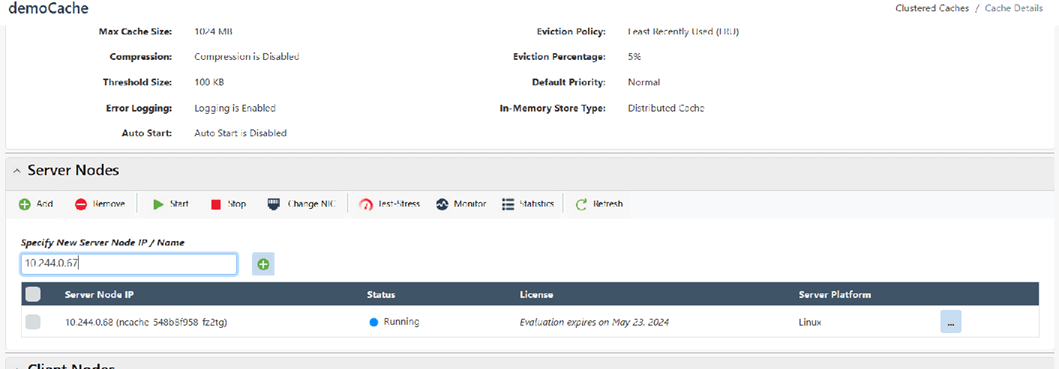
Task: Click the Add server node toolbar button
Action: coord(36,204)
